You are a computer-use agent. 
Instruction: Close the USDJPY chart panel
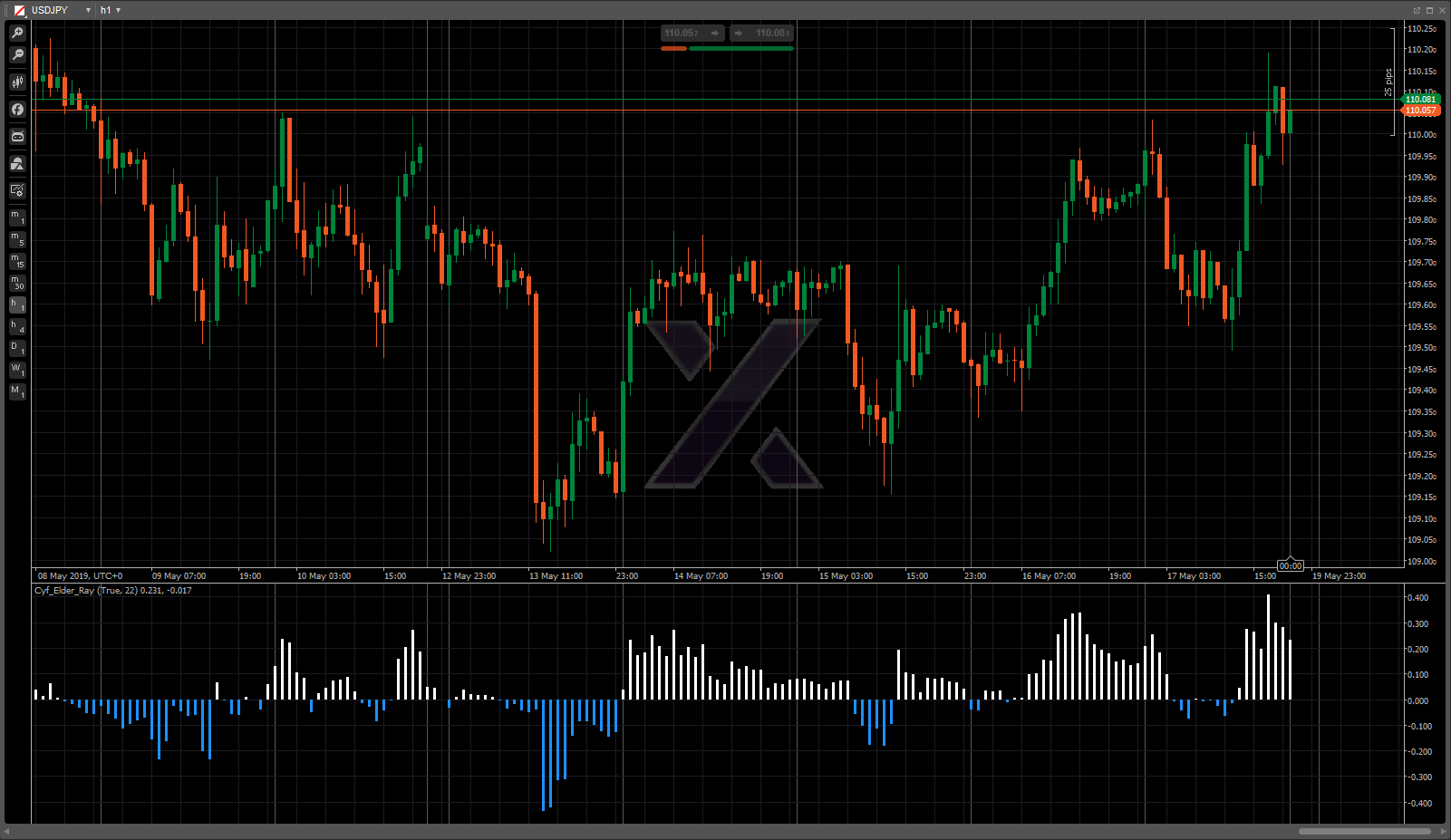tap(1442, 10)
